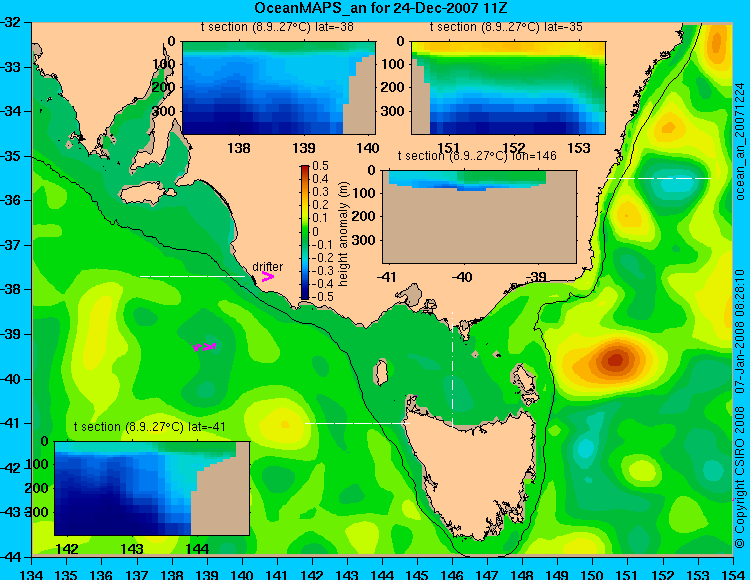The width and height of the screenshot is (750, 580).
Task: Click the main x-axis label 134
Action: pyautogui.click(x=33, y=575)
